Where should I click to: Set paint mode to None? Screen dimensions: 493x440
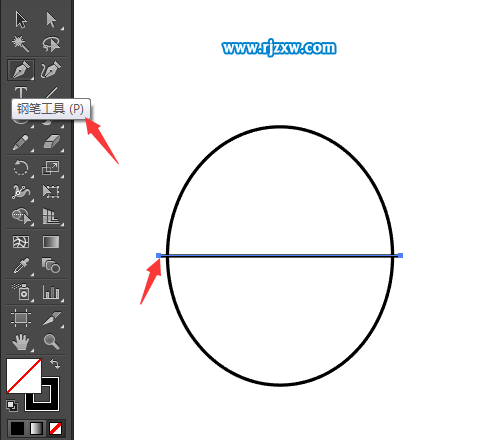pos(56,428)
